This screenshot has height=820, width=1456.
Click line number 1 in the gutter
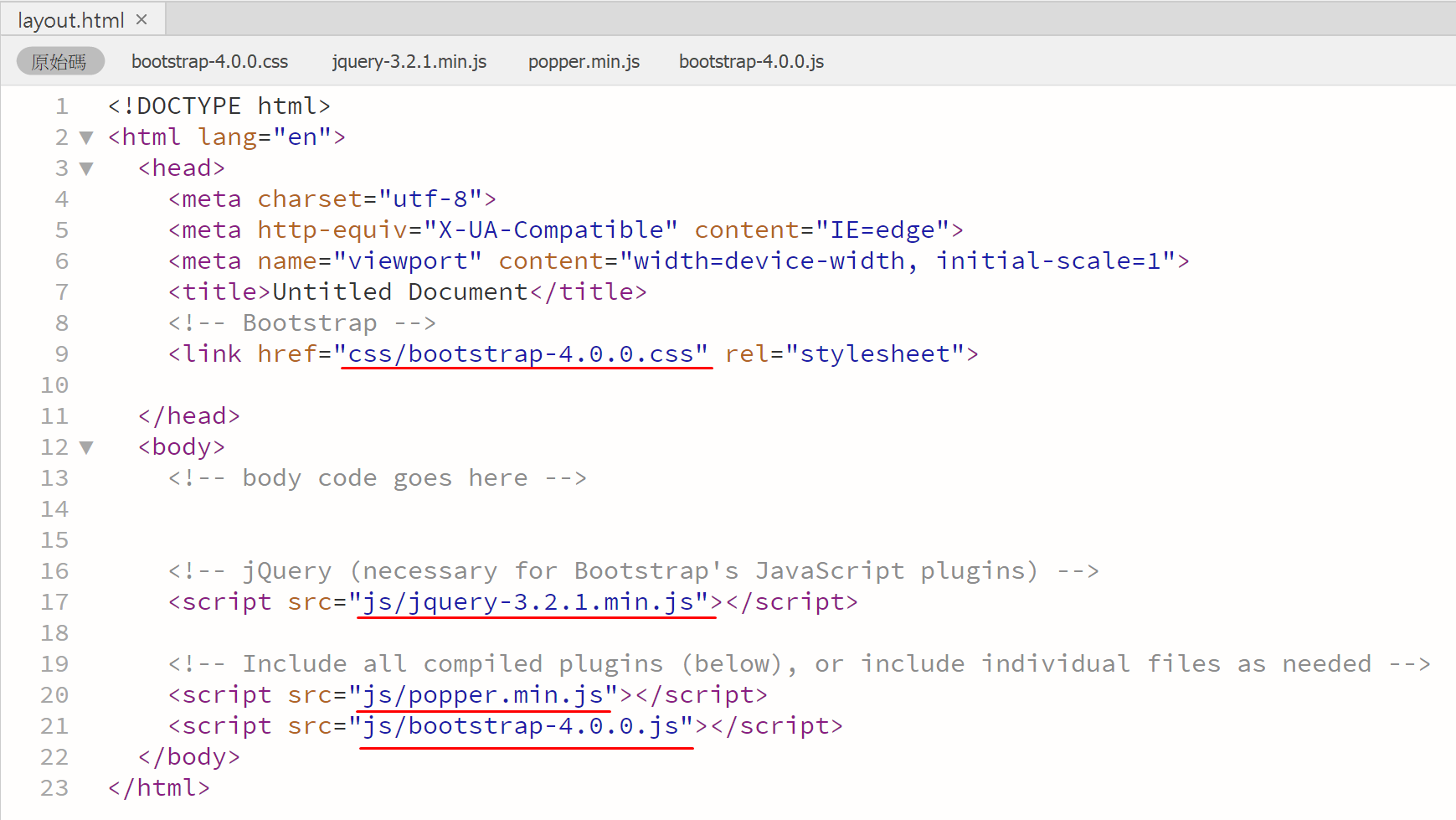62,106
